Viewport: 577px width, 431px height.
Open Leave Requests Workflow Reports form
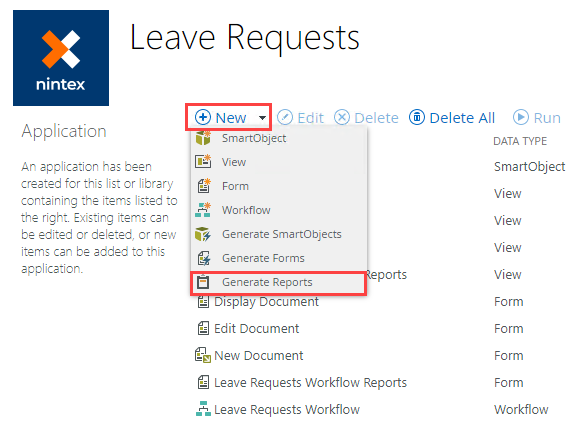point(311,382)
